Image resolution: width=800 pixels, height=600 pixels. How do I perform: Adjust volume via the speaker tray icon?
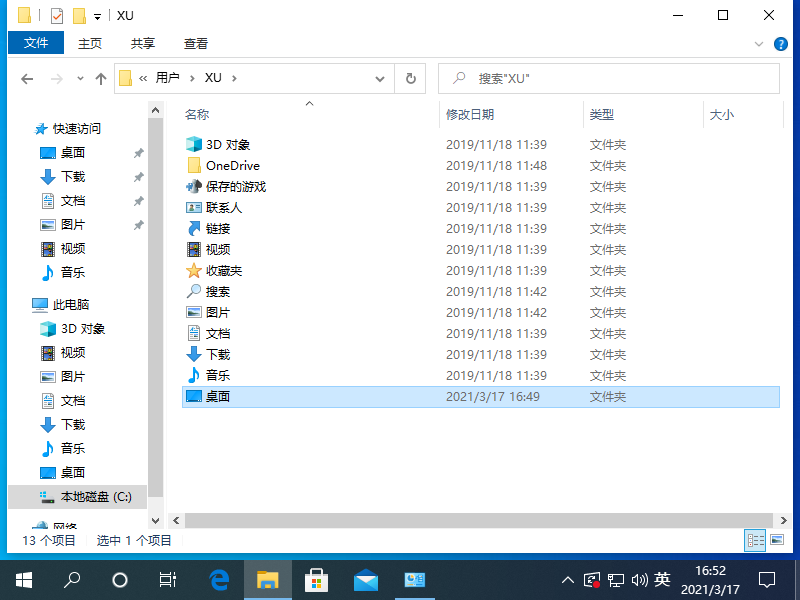point(640,580)
